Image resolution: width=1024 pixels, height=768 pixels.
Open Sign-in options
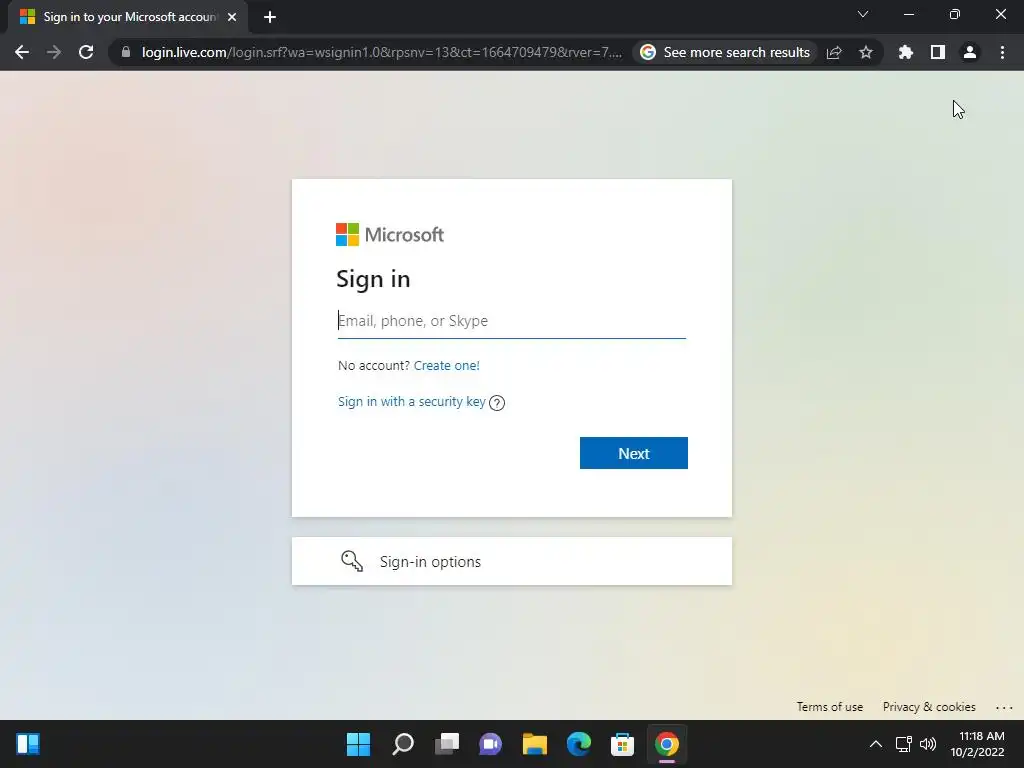pos(511,562)
